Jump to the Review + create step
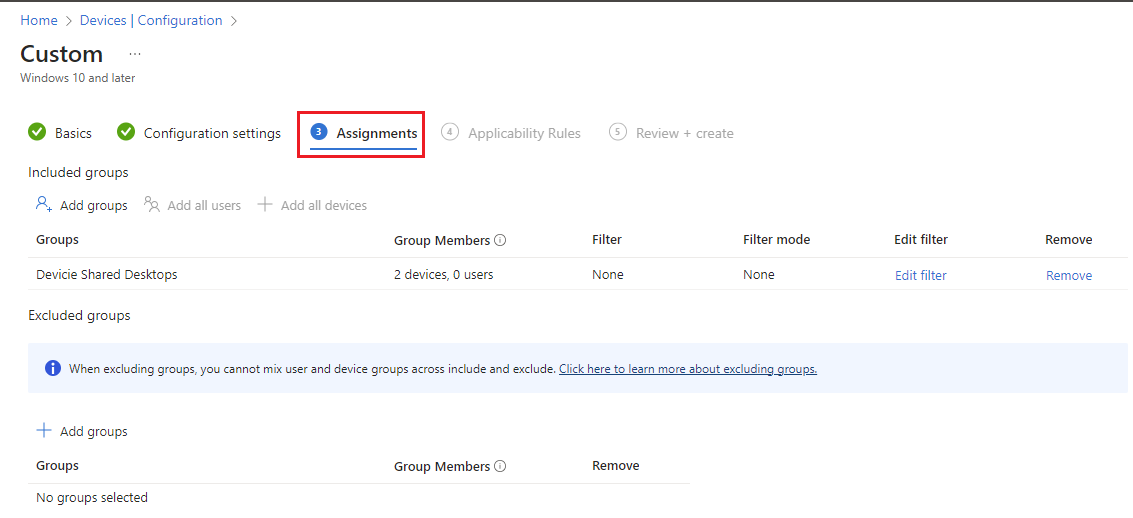The image size is (1133, 518). [x=684, y=133]
